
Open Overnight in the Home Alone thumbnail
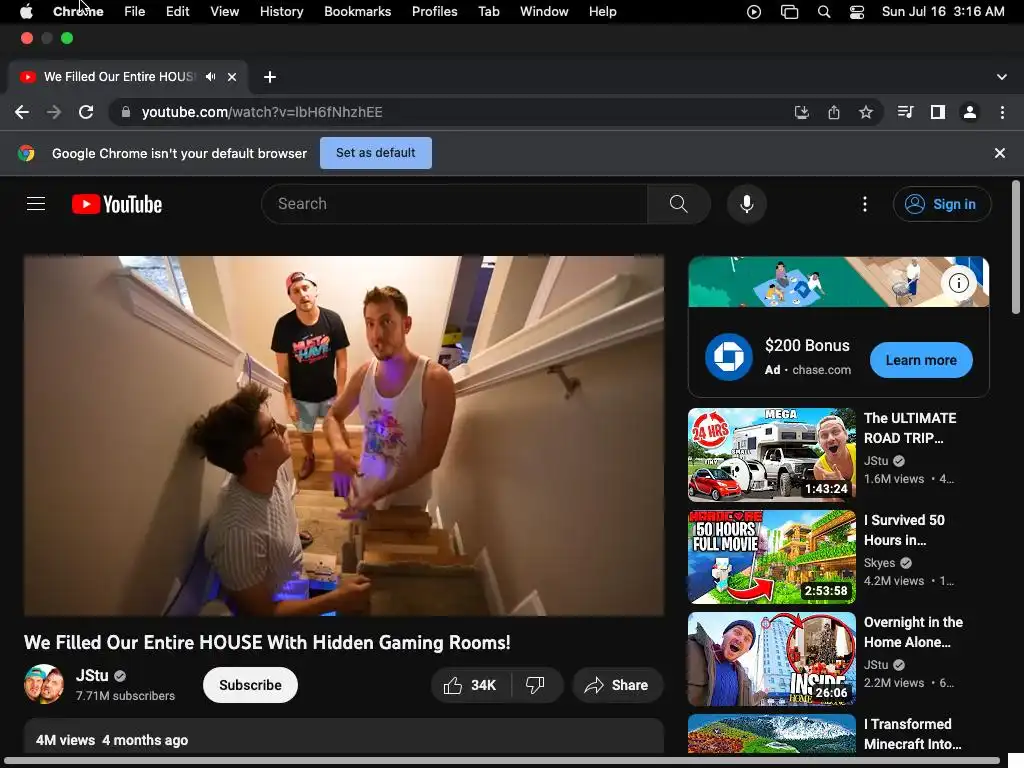pyautogui.click(x=771, y=658)
